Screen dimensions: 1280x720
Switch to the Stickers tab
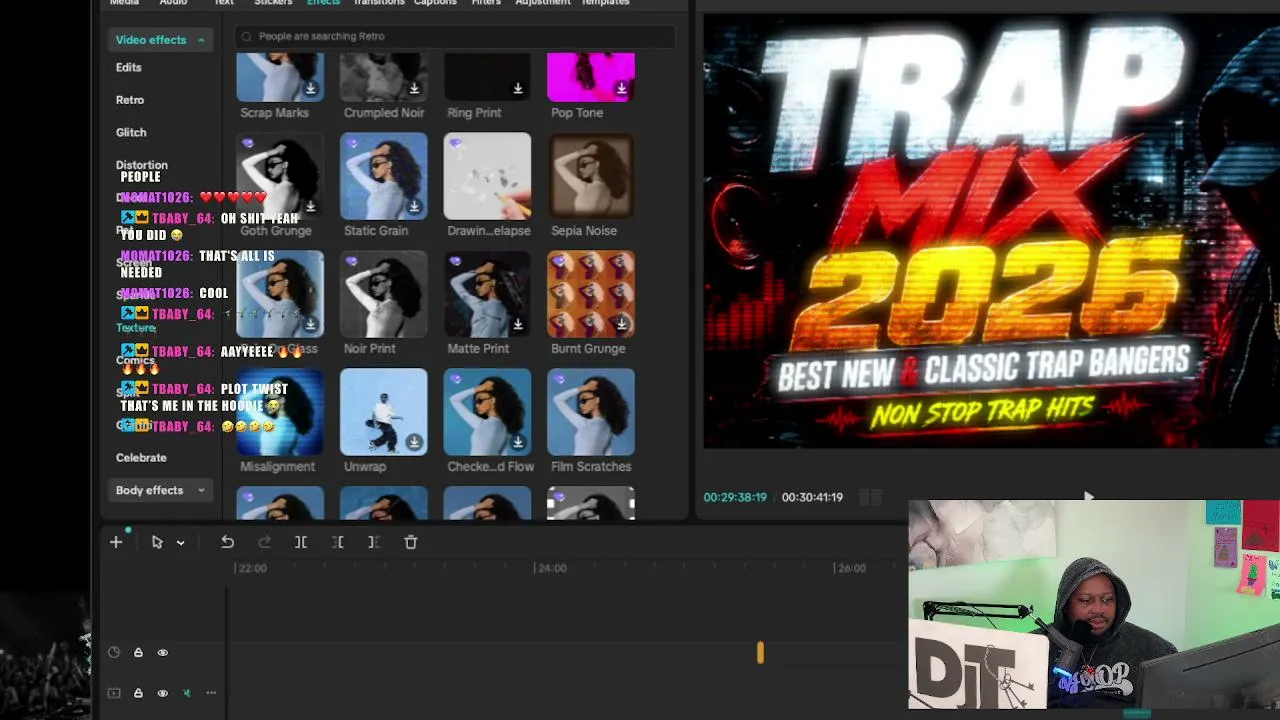point(273,3)
